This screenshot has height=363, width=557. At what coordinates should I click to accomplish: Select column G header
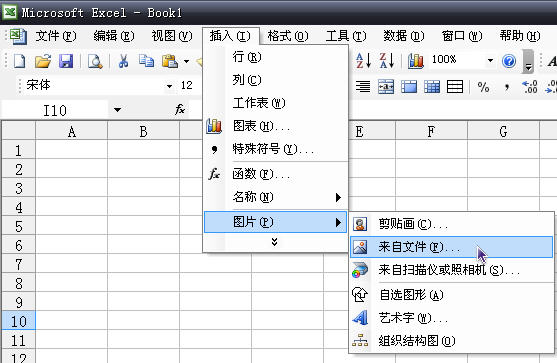503,131
